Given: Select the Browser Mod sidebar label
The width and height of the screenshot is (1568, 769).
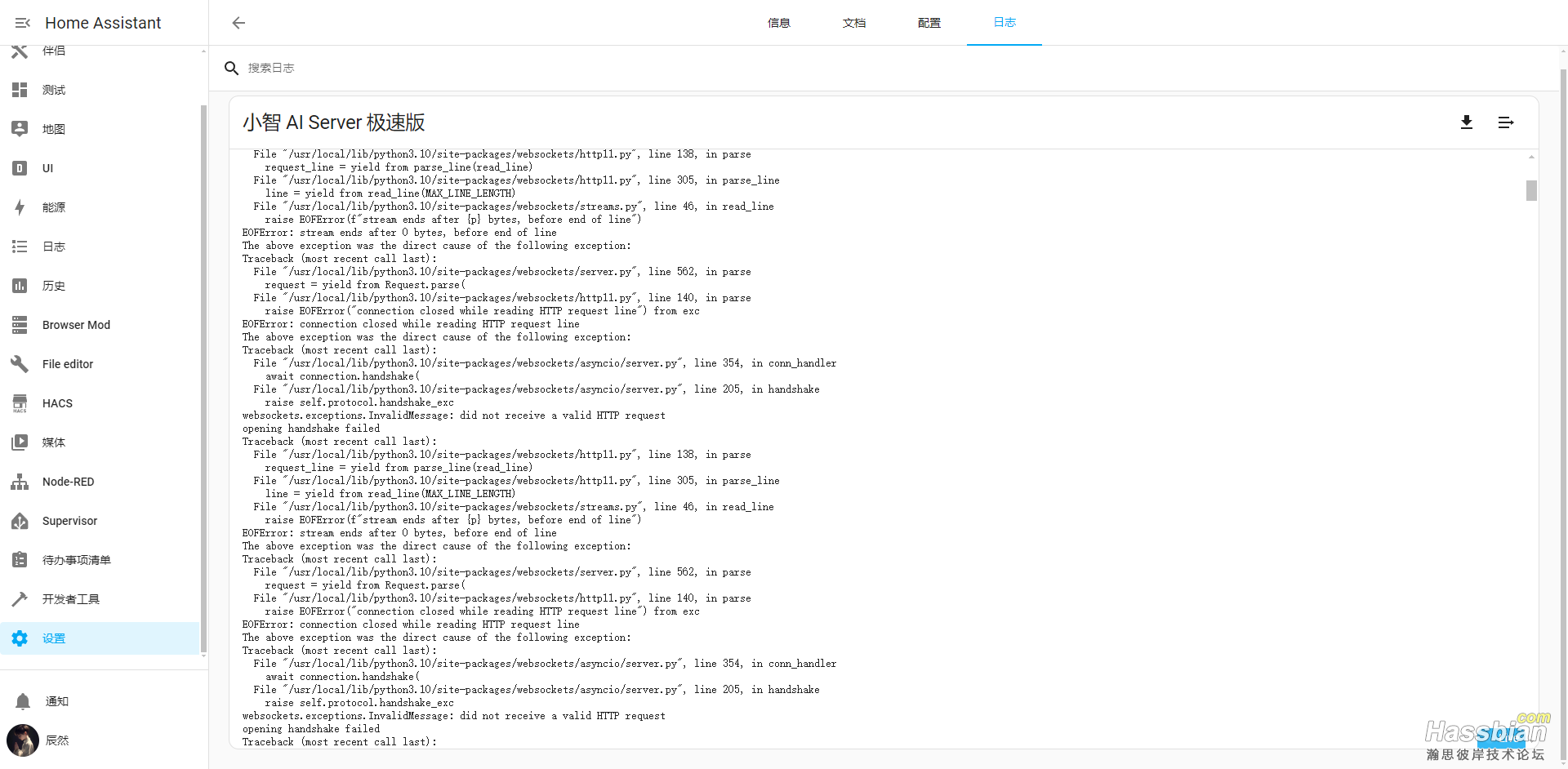Looking at the screenshot, I should tap(76, 325).
